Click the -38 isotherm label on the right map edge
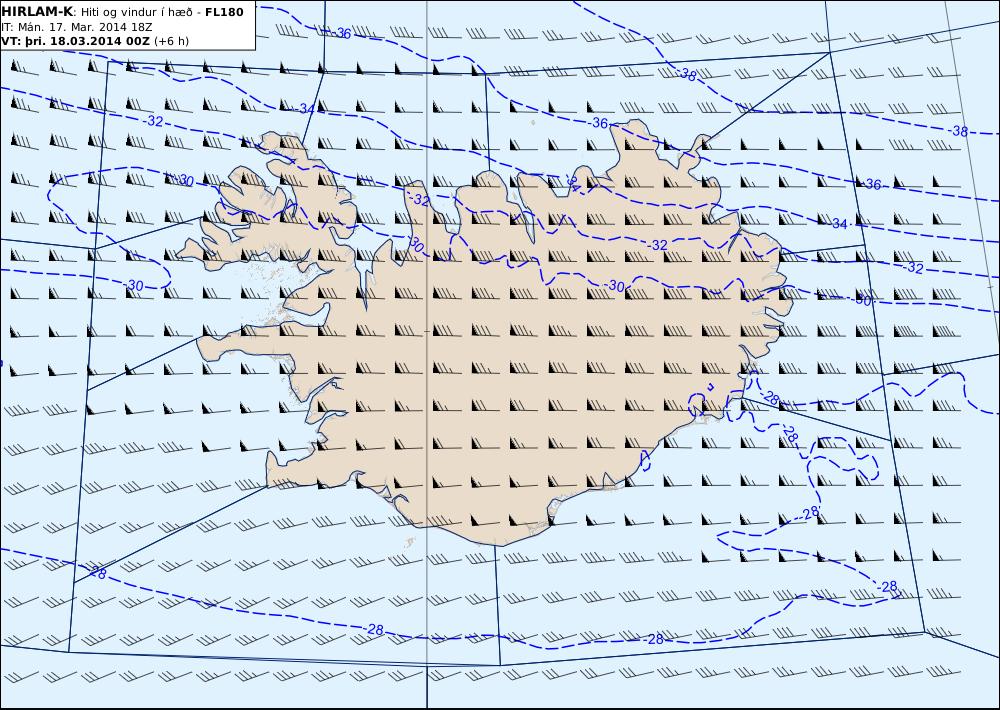This screenshot has width=1000, height=710. click(959, 131)
